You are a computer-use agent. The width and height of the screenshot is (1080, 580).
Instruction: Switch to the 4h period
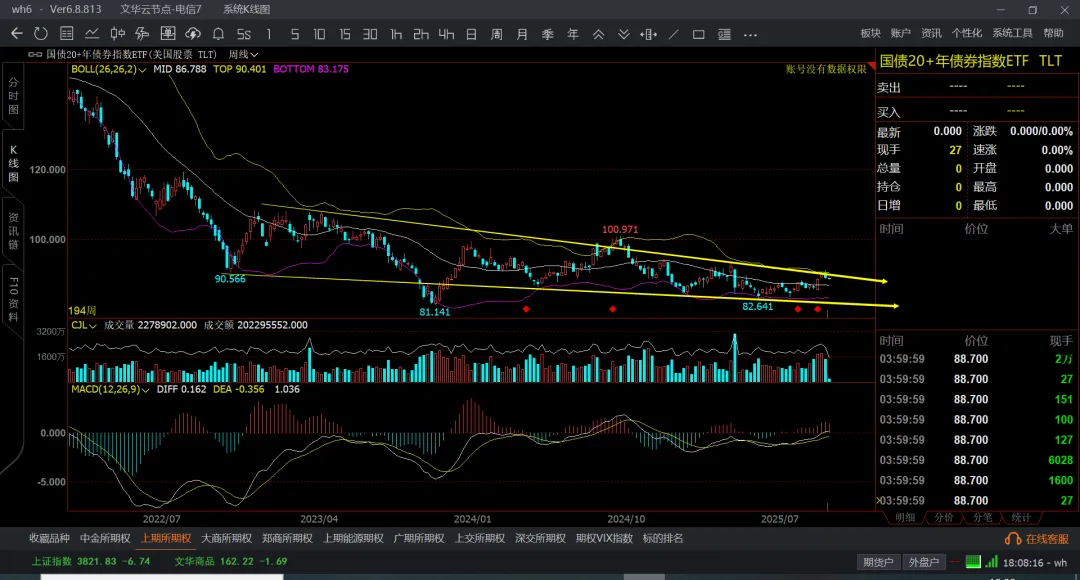click(x=446, y=34)
